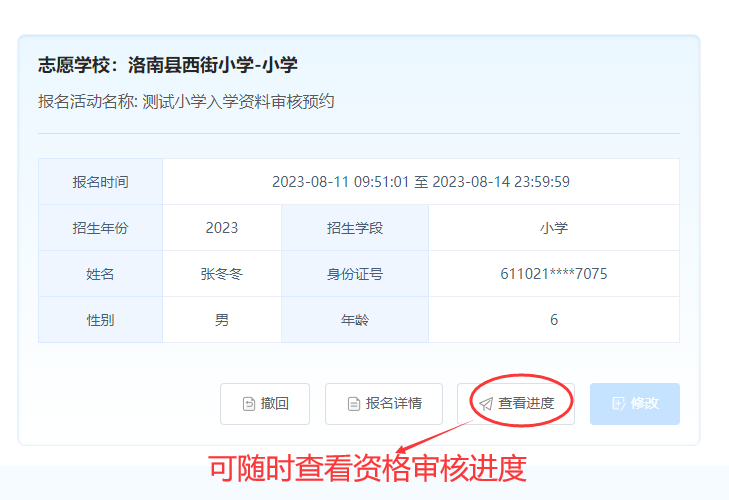Screen dimensions: 729x500
Task: Click the 招生学段 label cell
Action: pos(355,227)
